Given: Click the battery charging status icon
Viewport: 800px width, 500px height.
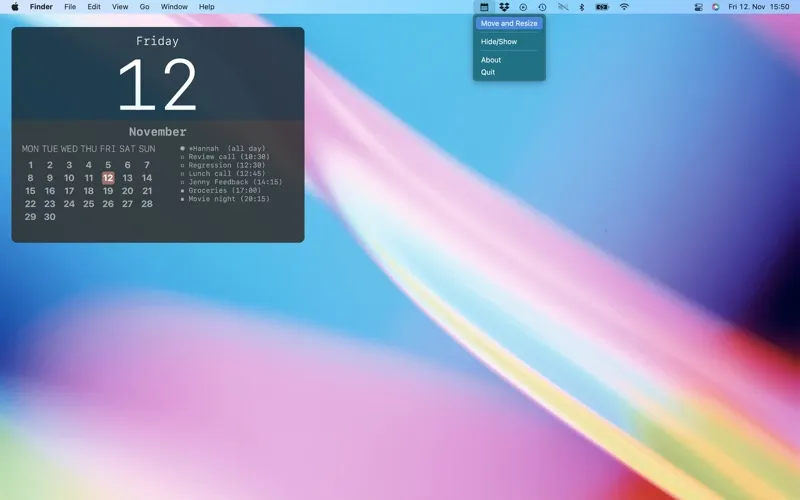Looking at the screenshot, I should pos(603,7).
